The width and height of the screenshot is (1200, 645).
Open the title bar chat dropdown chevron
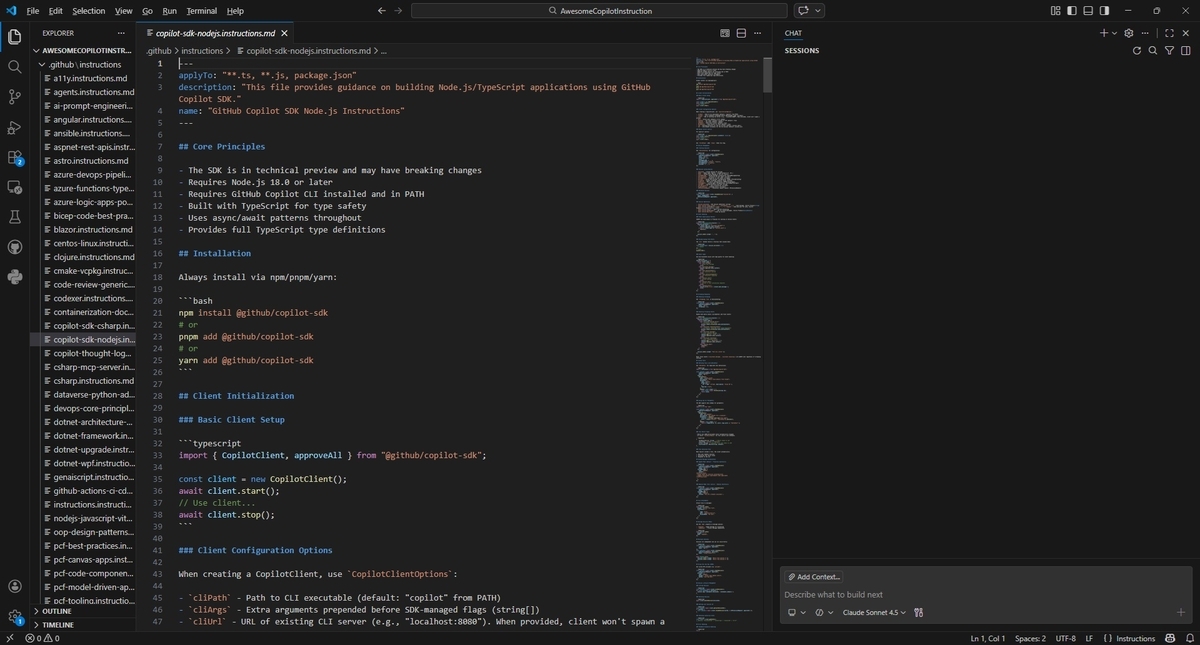819,11
